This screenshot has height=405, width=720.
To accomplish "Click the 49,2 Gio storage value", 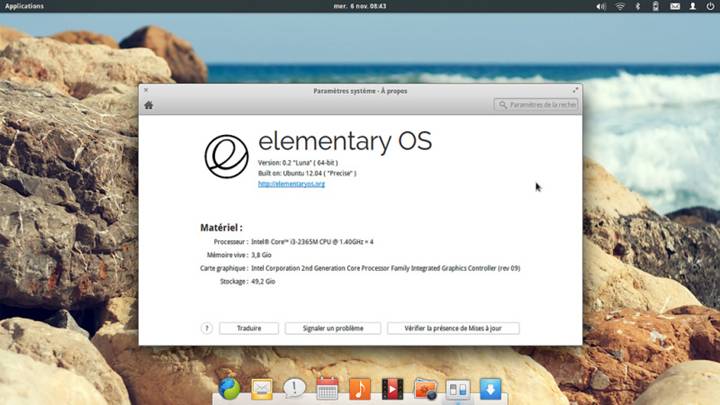I will pyautogui.click(x=263, y=281).
